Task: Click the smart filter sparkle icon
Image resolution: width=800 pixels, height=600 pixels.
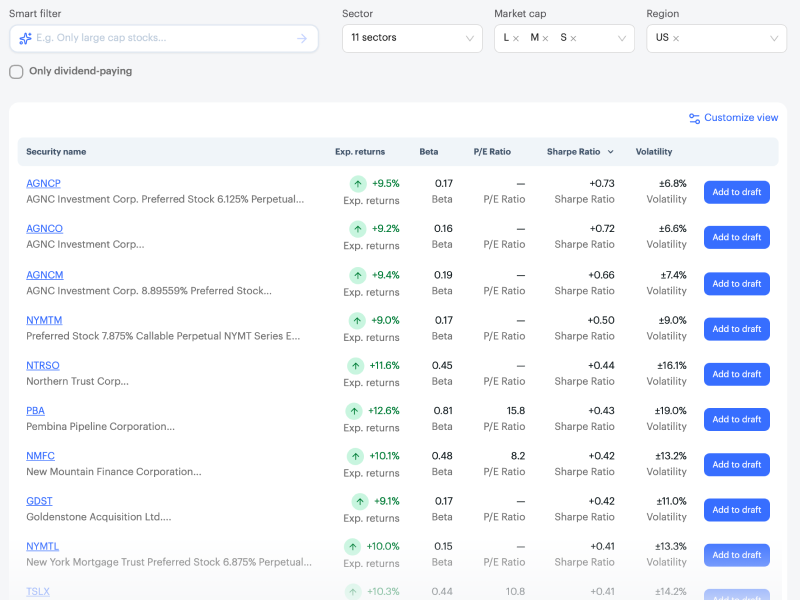Action: 25,38
